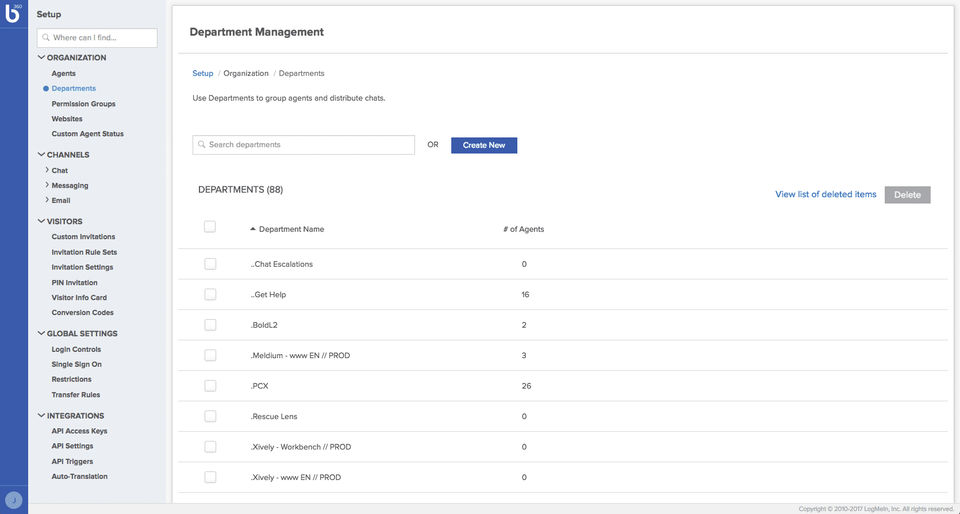Expand the Messaging channel submenu
Viewport: 960px width, 514px height.
point(47,185)
